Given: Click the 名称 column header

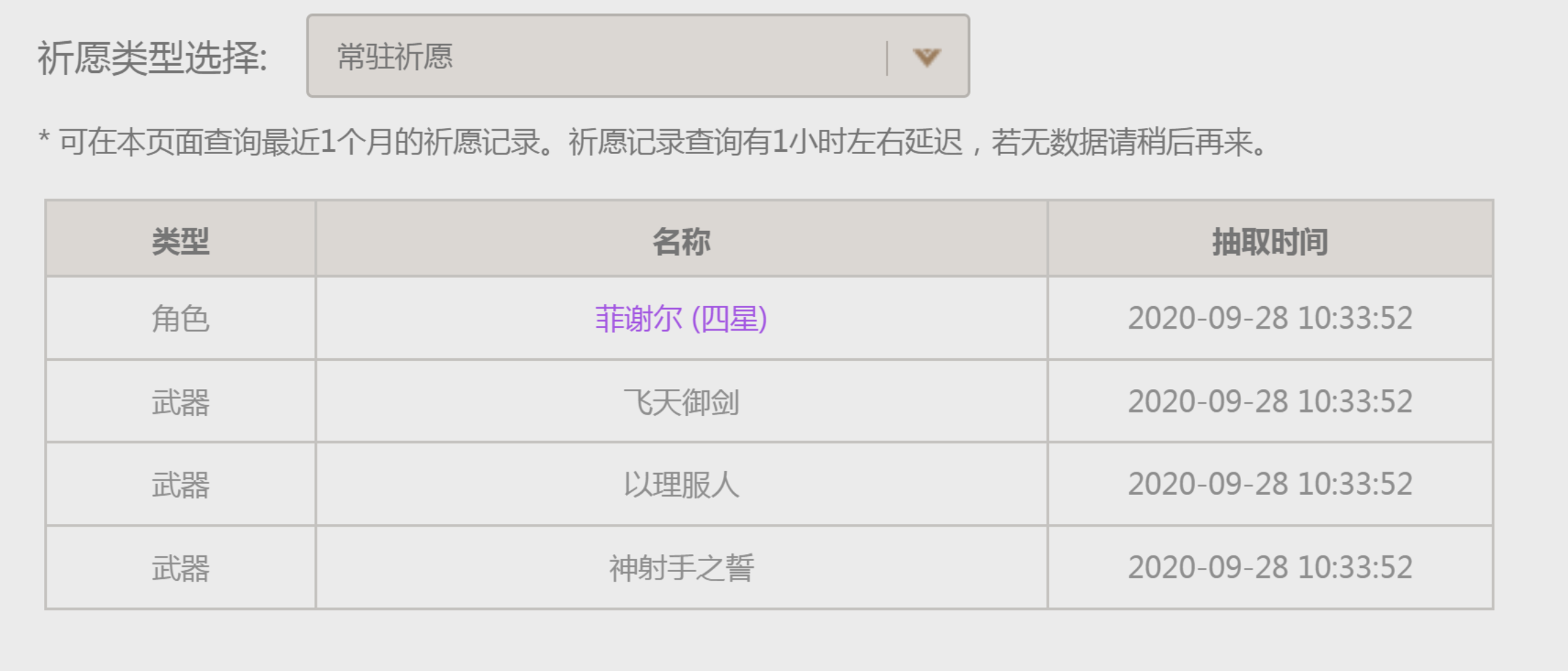Looking at the screenshot, I should click(682, 239).
